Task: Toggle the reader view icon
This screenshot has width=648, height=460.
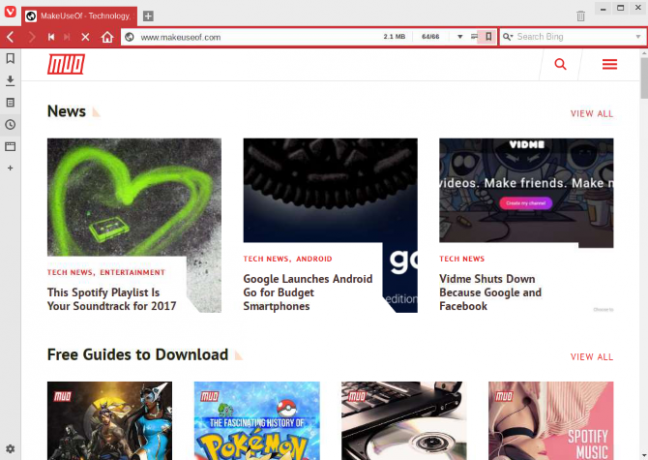Action: click(x=474, y=37)
